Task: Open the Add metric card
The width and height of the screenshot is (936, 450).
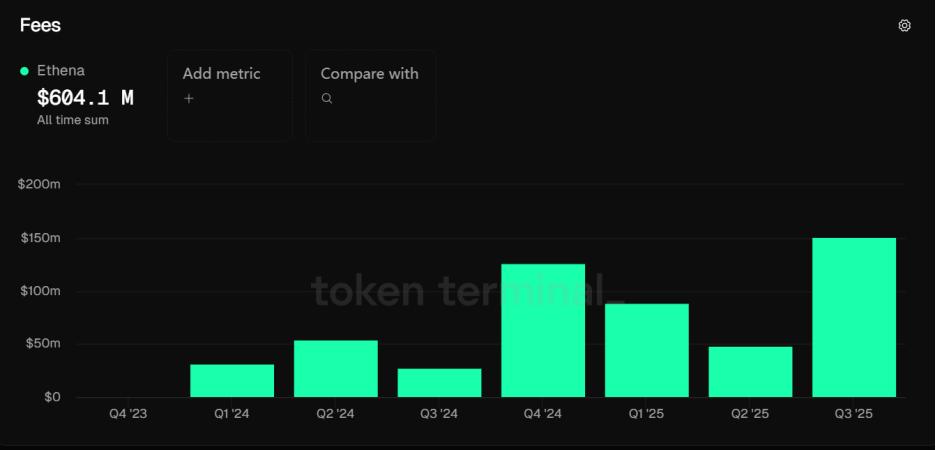Action: (x=229, y=95)
